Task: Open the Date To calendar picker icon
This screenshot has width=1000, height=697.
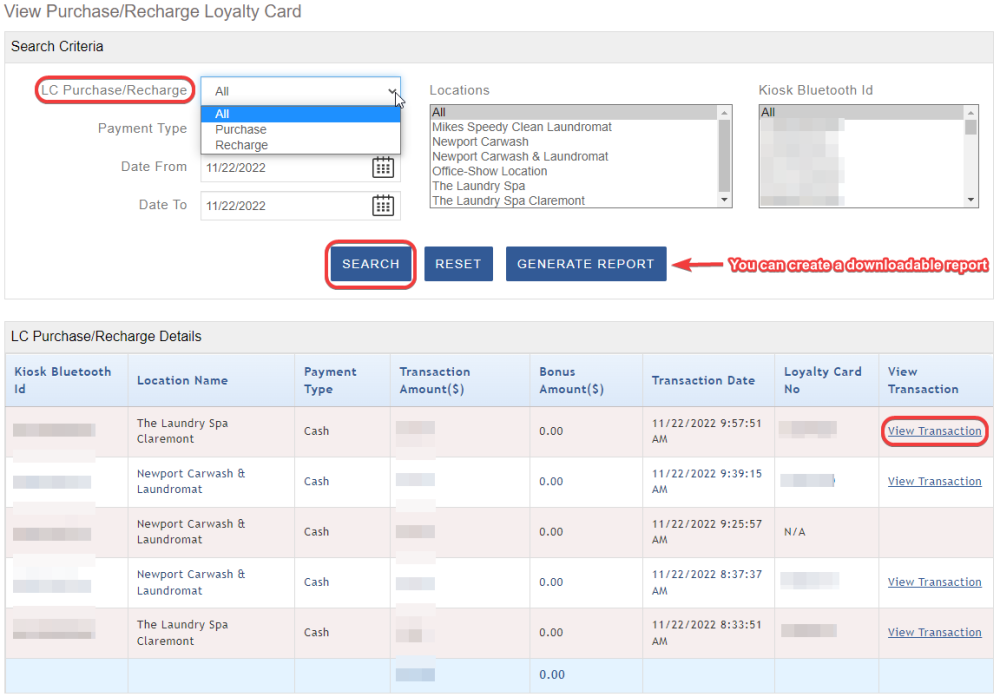Action: point(383,205)
